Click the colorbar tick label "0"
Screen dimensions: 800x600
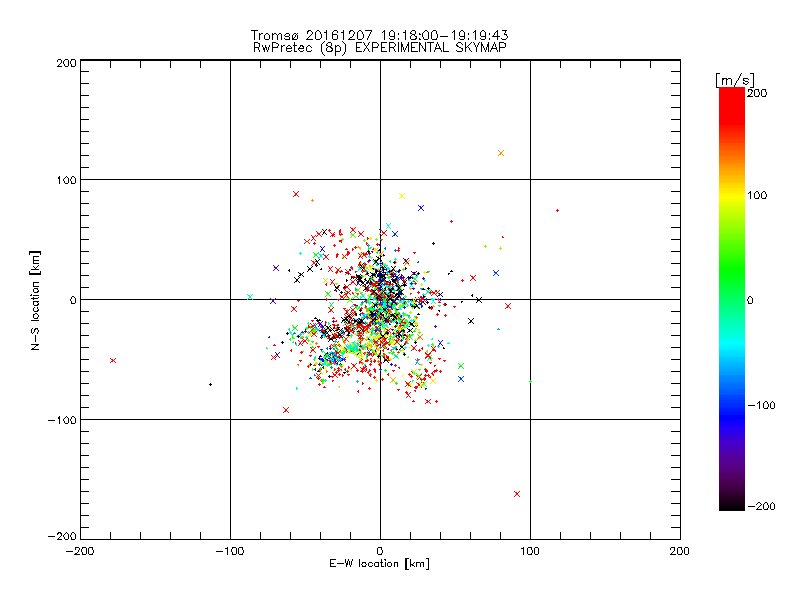[750, 300]
